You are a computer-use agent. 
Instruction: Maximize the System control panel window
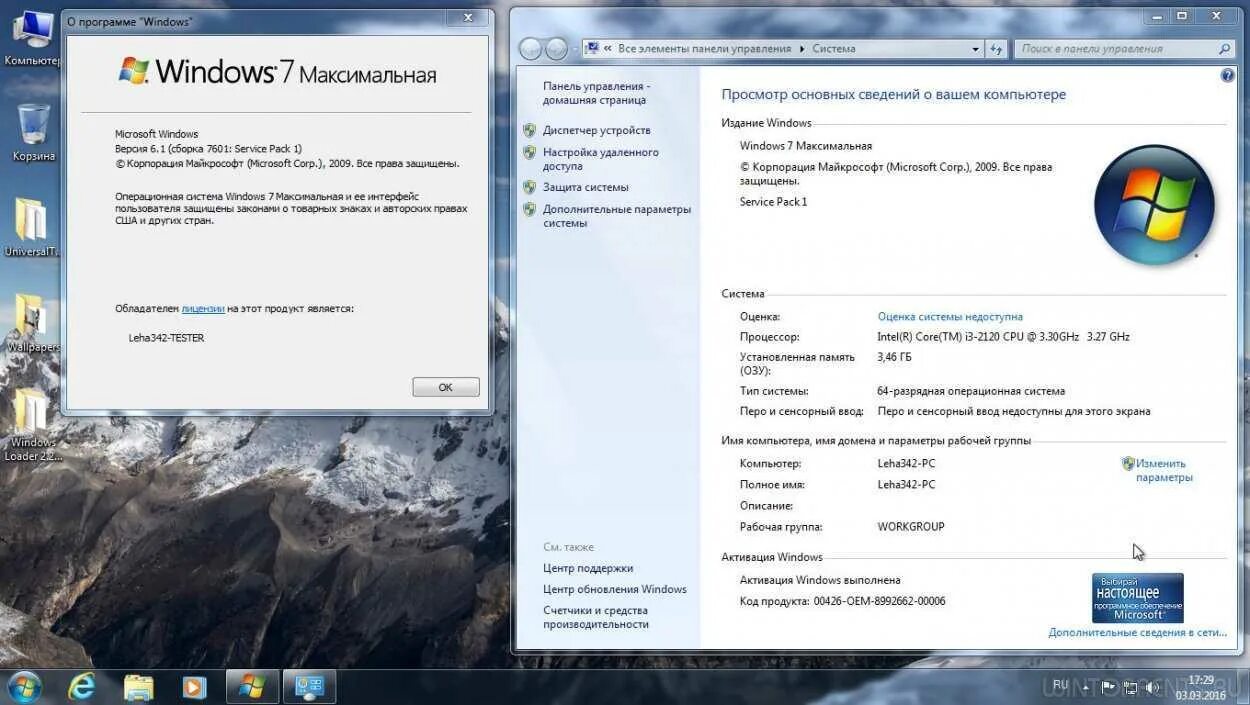pyautogui.click(x=1182, y=15)
